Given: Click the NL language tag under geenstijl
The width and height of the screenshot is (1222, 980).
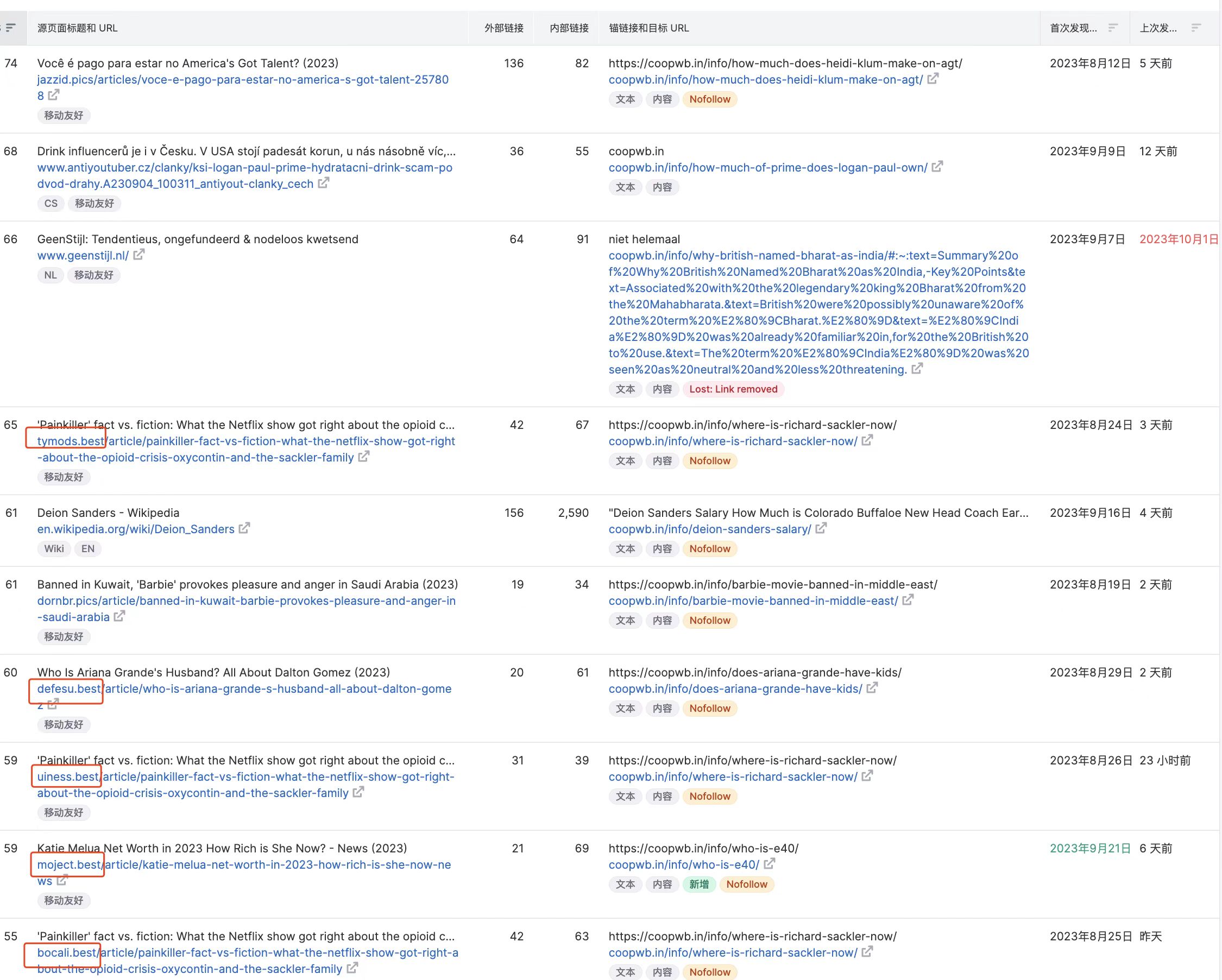Looking at the screenshot, I should pyautogui.click(x=51, y=275).
